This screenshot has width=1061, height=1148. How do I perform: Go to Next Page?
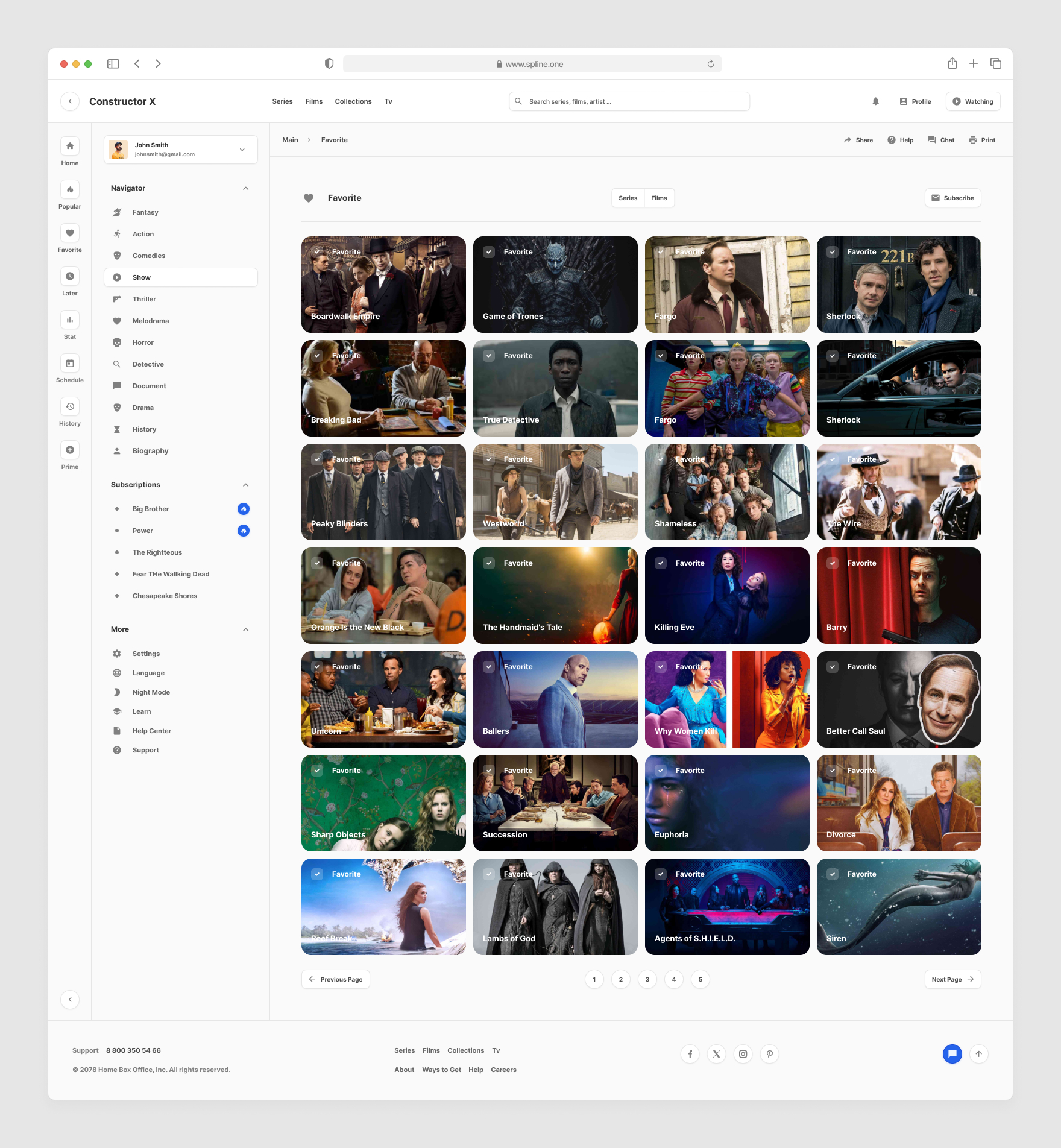952,979
